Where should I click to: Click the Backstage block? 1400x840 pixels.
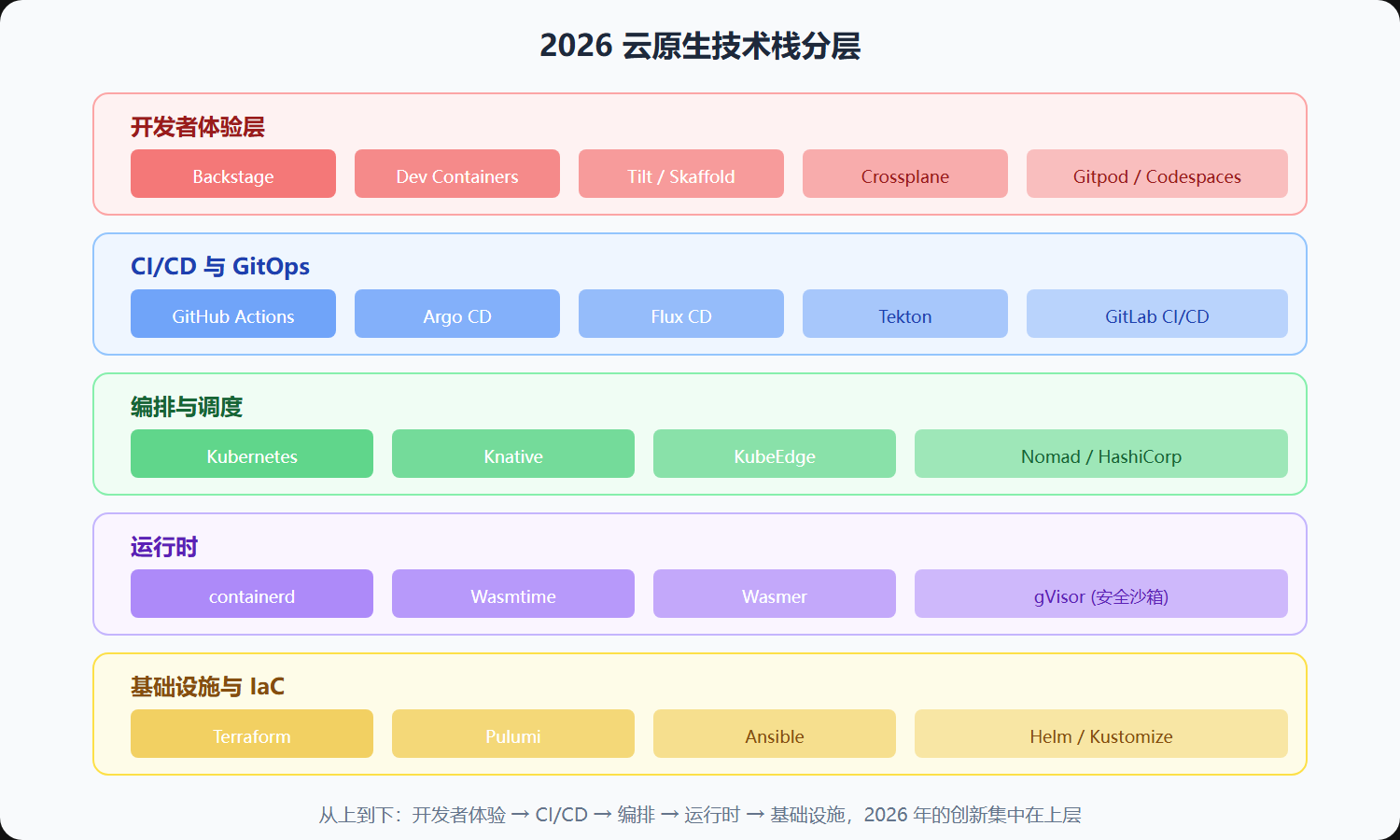(x=233, y=174)
